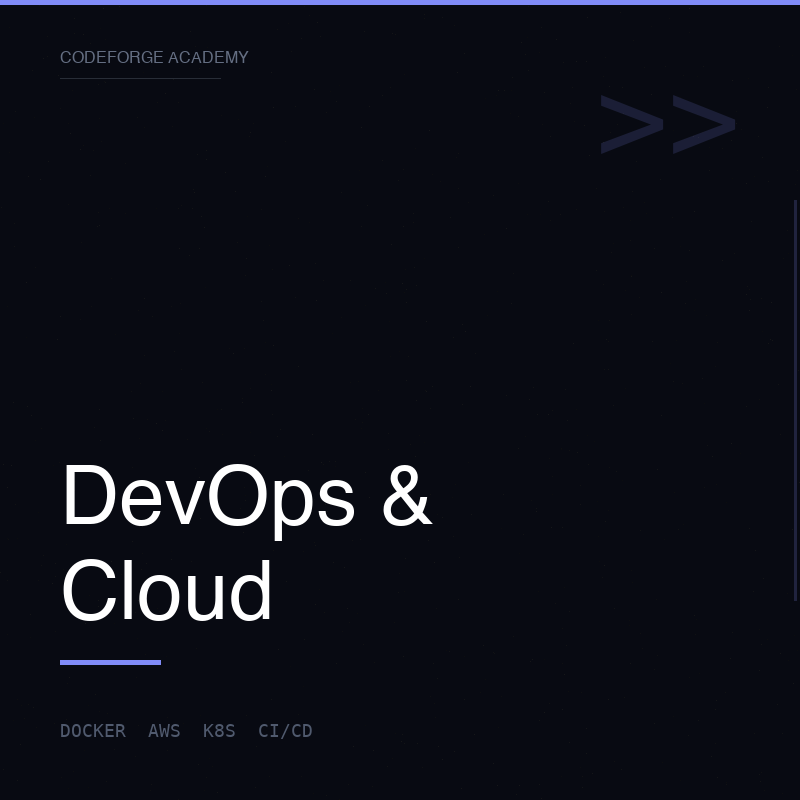Click the purple accent bar below the title
800x800 pixels.
point(110,662)
